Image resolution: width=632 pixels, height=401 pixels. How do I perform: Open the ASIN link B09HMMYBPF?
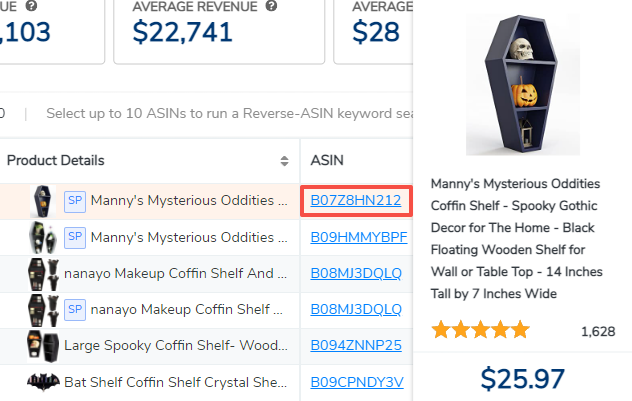359,237
